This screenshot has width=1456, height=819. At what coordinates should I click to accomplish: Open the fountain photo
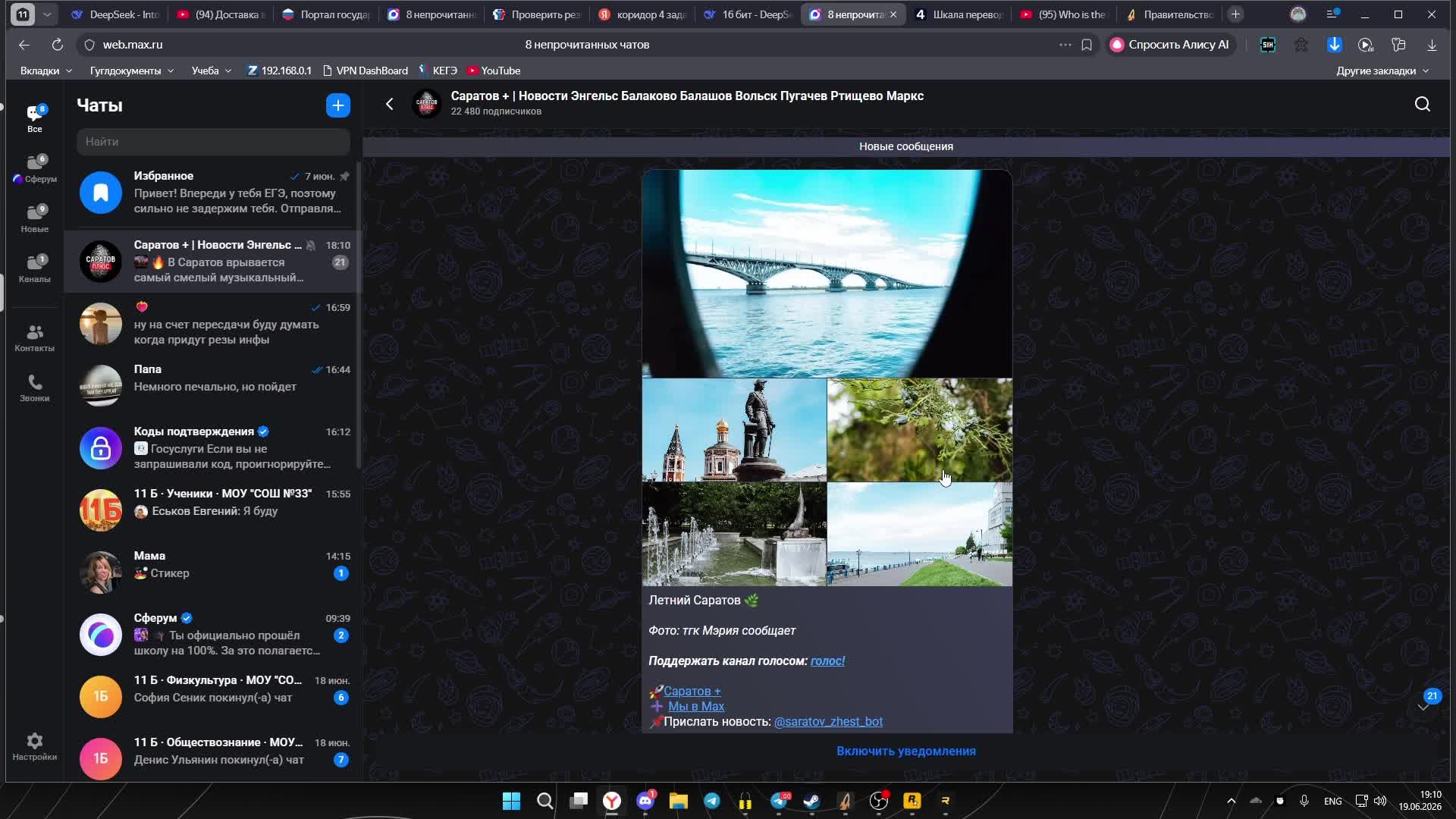[x=734, y=535]
